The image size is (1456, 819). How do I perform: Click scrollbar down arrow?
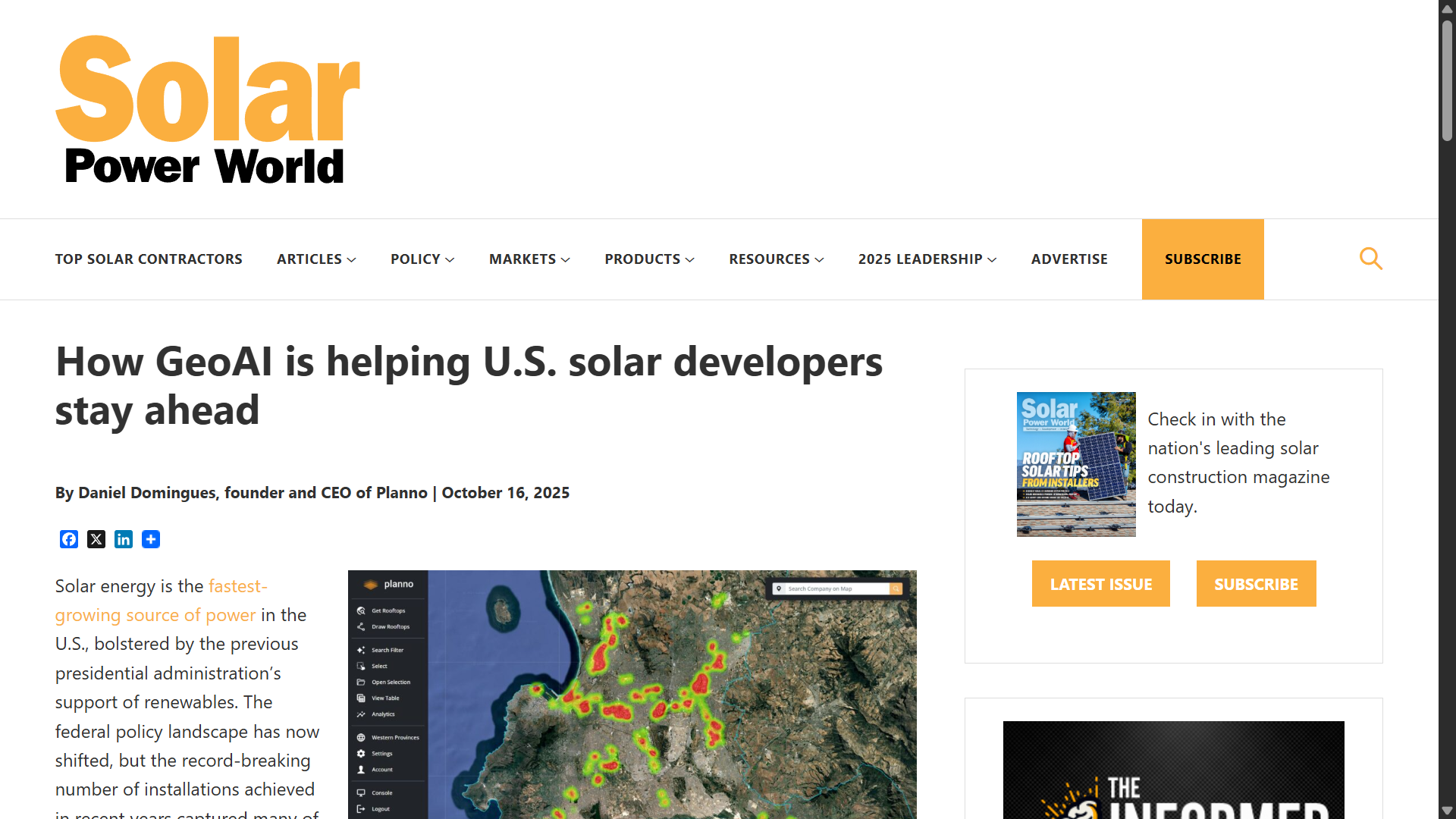(1447, 810)
